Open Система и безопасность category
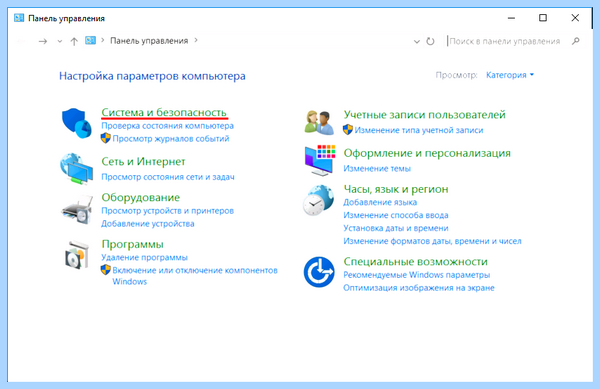 (164, 112)
